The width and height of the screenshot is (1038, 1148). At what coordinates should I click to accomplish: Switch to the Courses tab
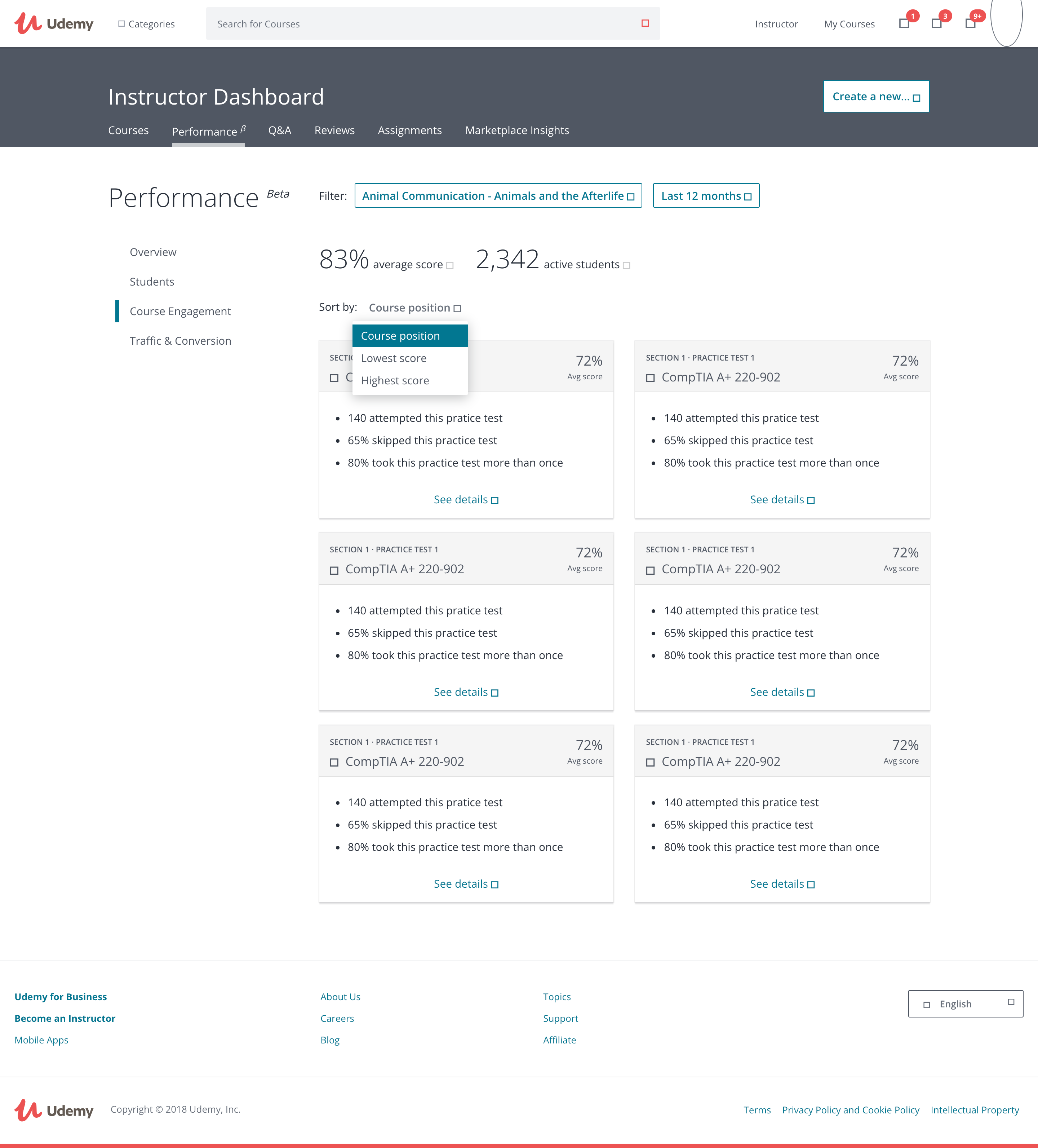pos(128,131)
